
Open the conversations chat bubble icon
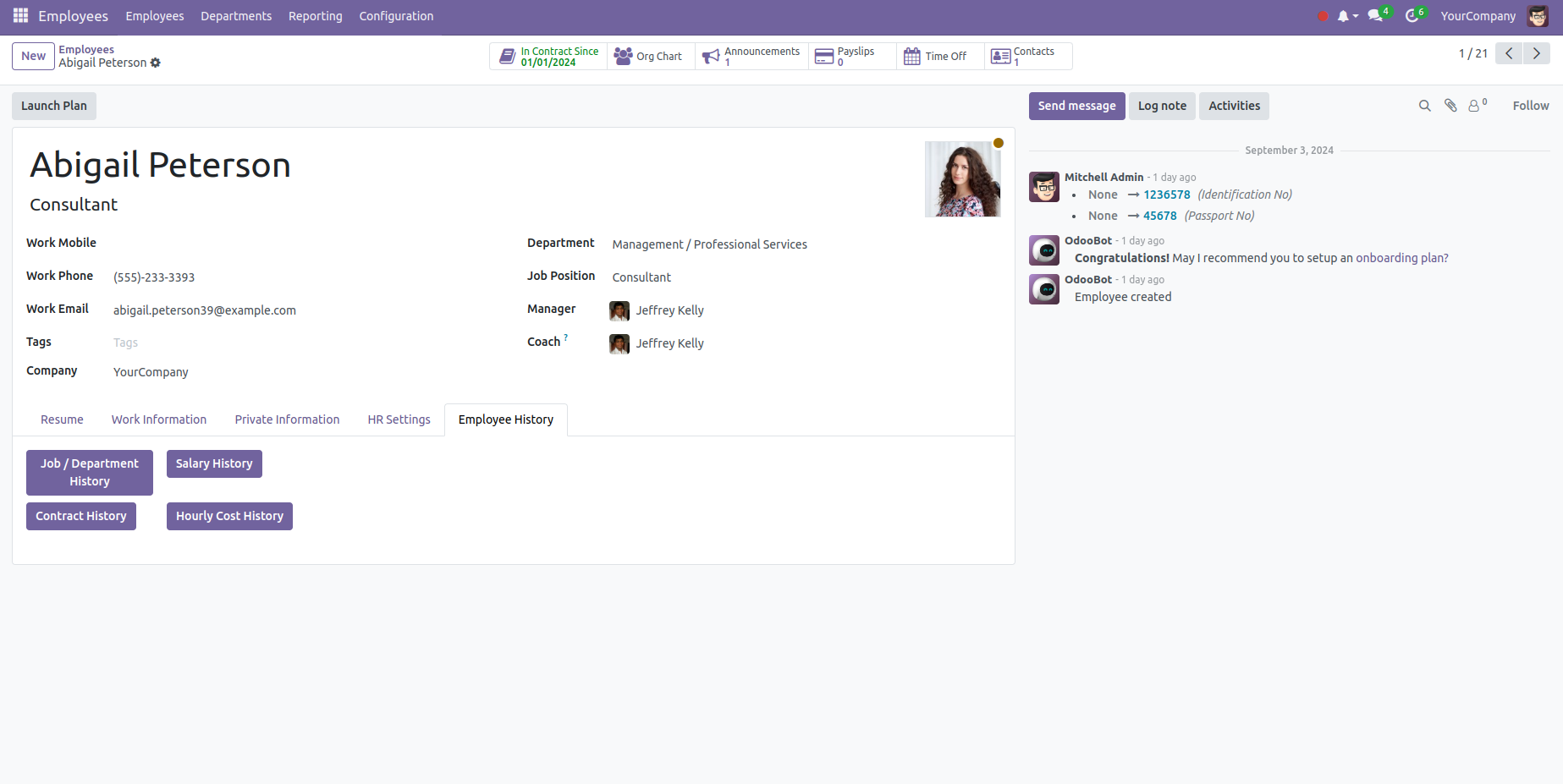tap(1376, 16)
